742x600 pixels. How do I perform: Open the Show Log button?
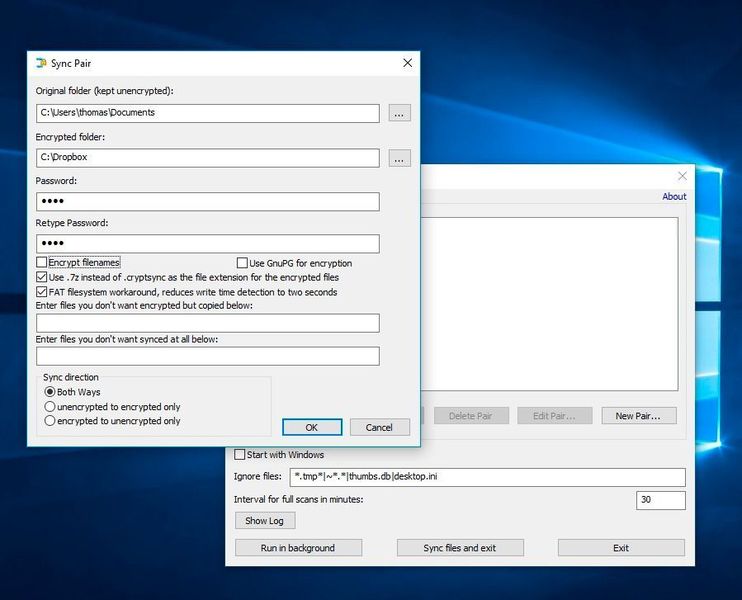pyautogui.click(x=265, y=521)
